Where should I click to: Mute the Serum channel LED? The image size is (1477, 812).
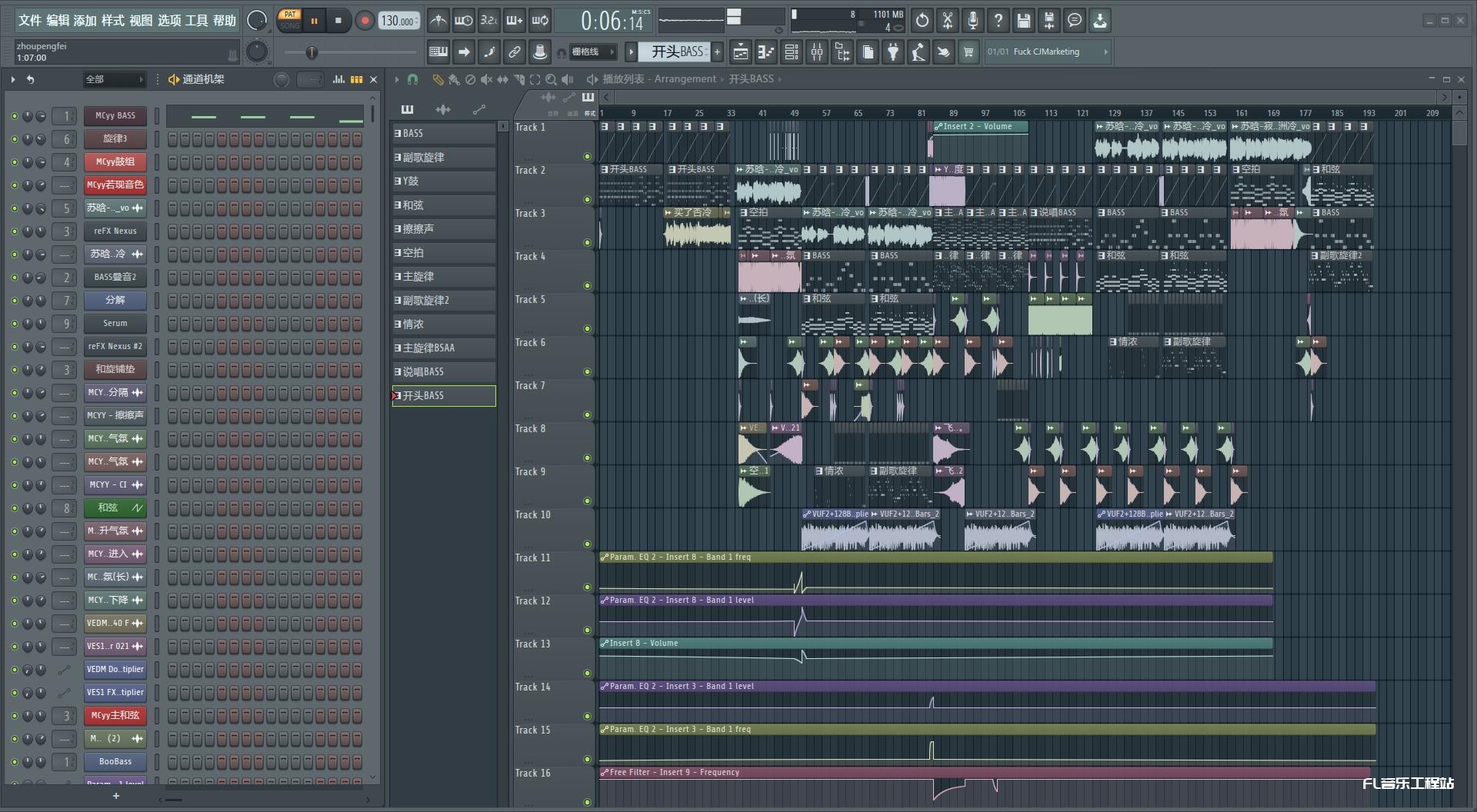click(x=14, y=324)
